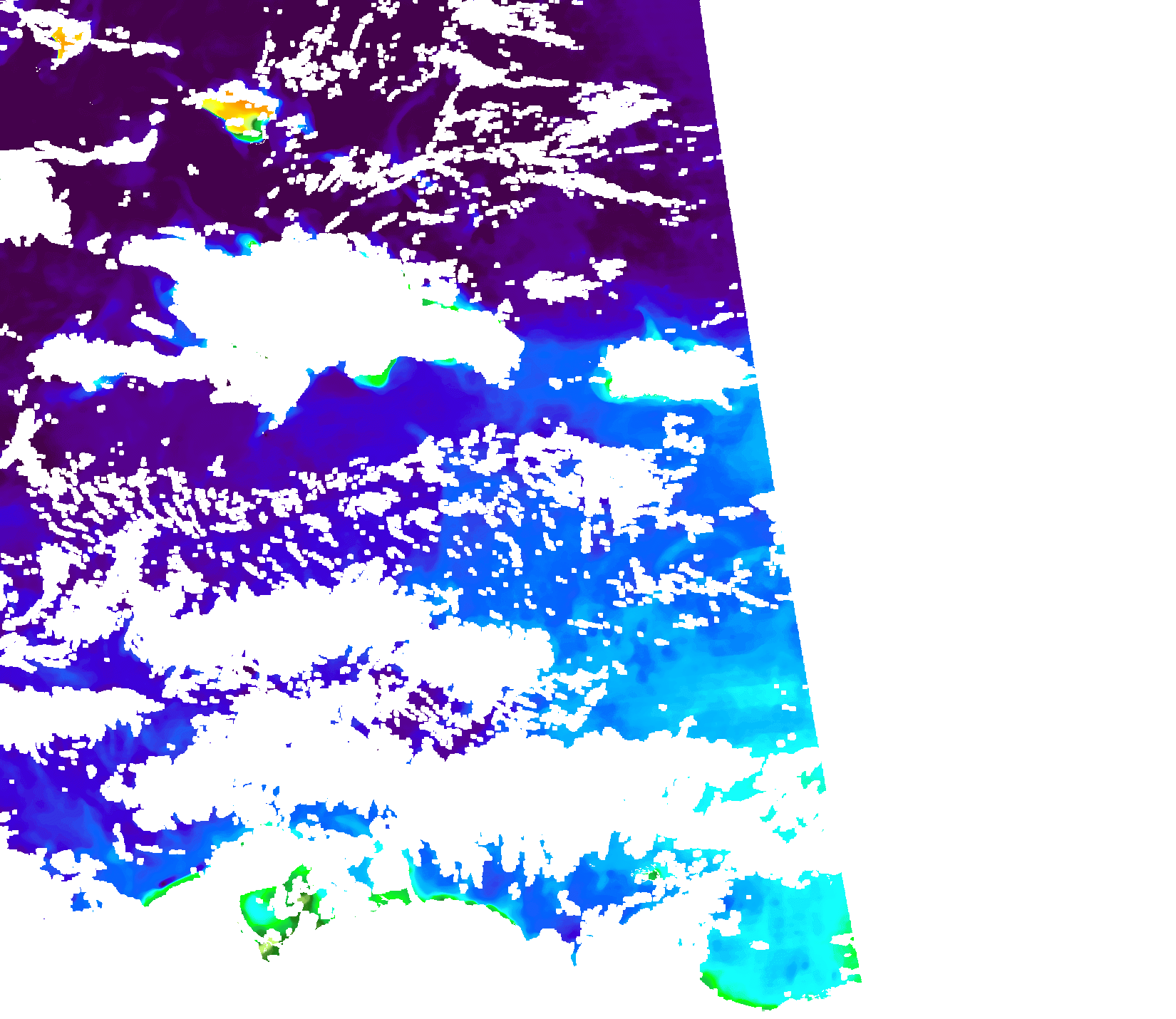The width and height of the screenshot is (1176, 1019).
Task: Click the large white cloud block at the left edge
Action: 29,200
